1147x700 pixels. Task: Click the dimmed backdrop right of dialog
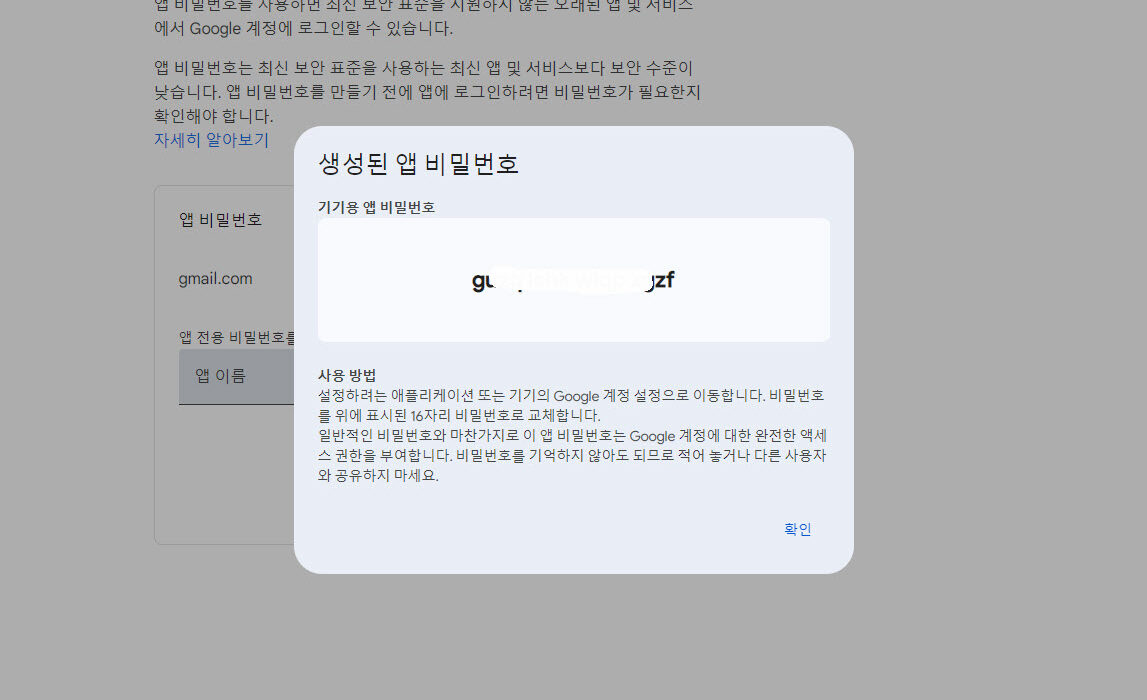[1000, 350]
